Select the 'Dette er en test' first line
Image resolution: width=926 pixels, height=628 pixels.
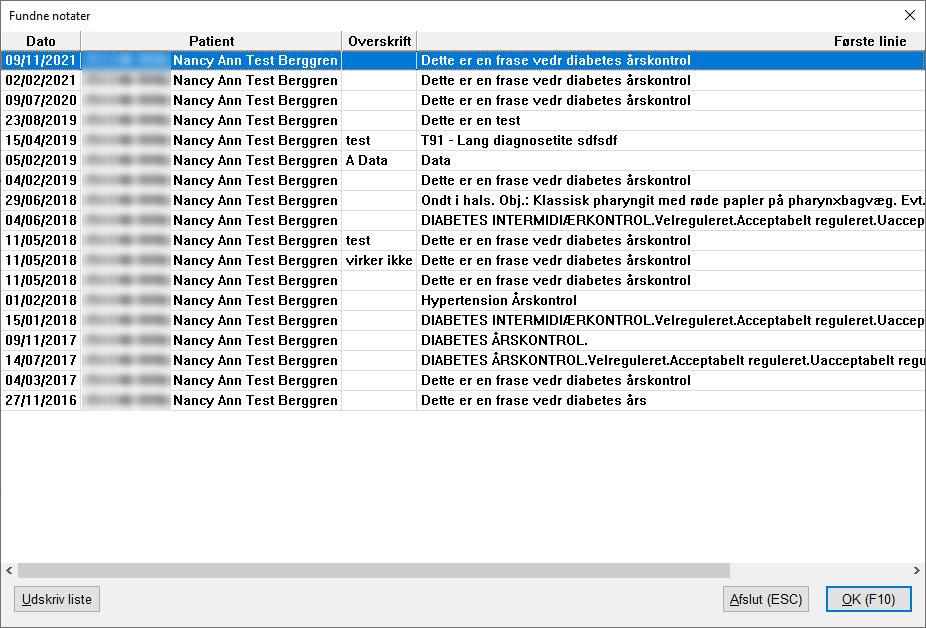coord(471,121)
